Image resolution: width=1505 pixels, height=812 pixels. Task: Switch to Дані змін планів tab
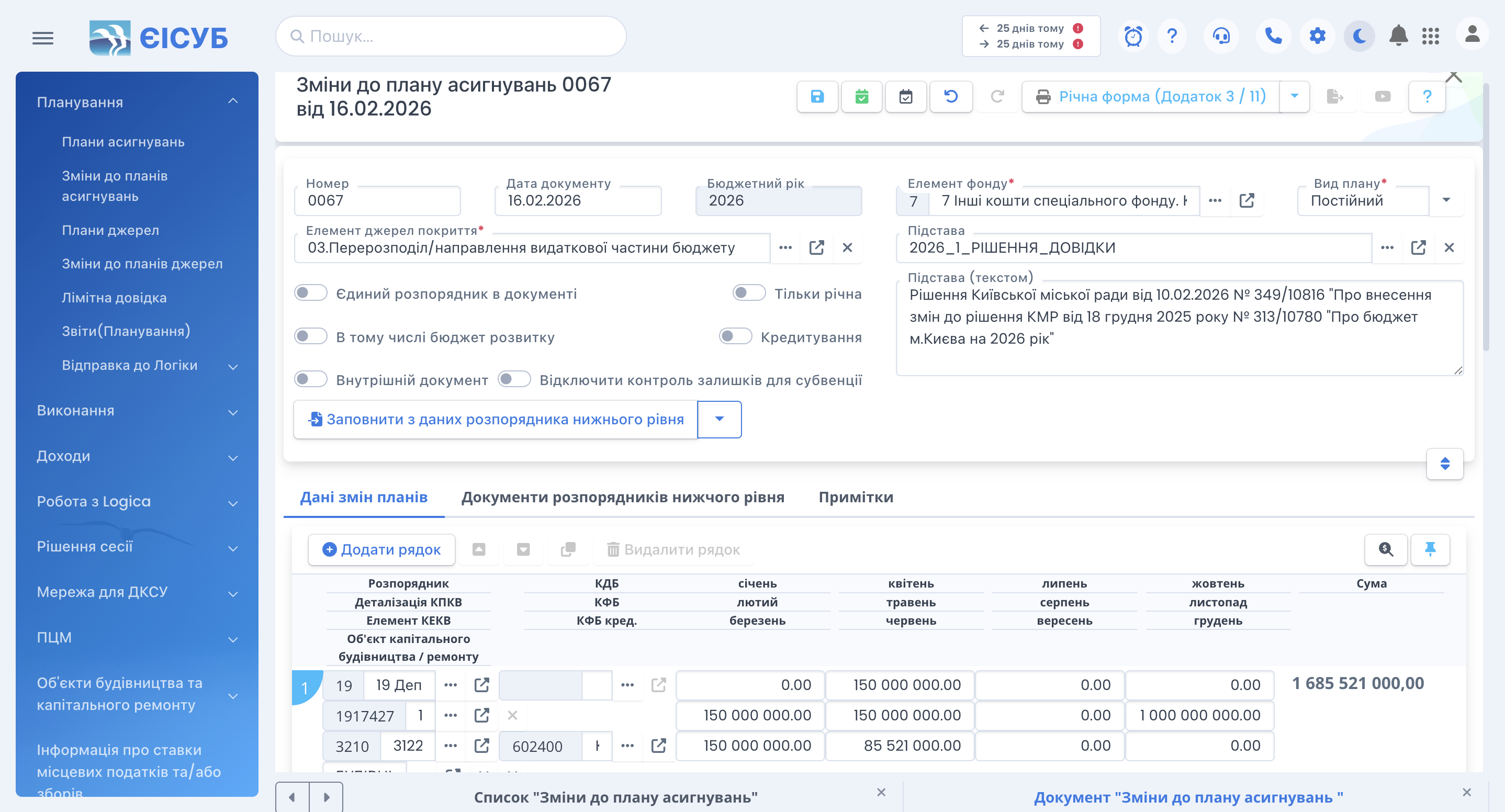(x=363, y=497)
